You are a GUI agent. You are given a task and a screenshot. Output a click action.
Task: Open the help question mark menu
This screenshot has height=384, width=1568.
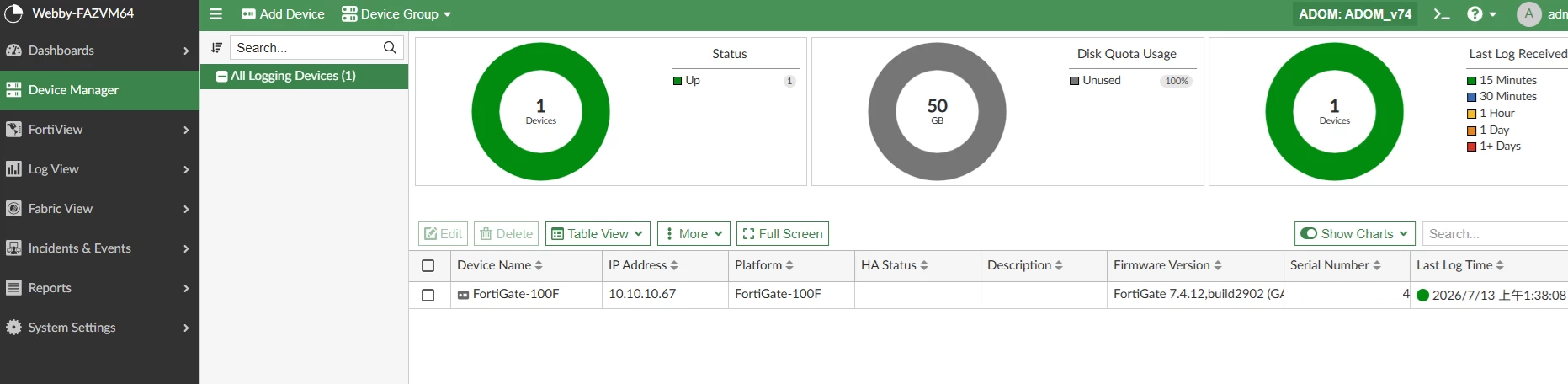pyautogui.click(x=1481, y=14)
